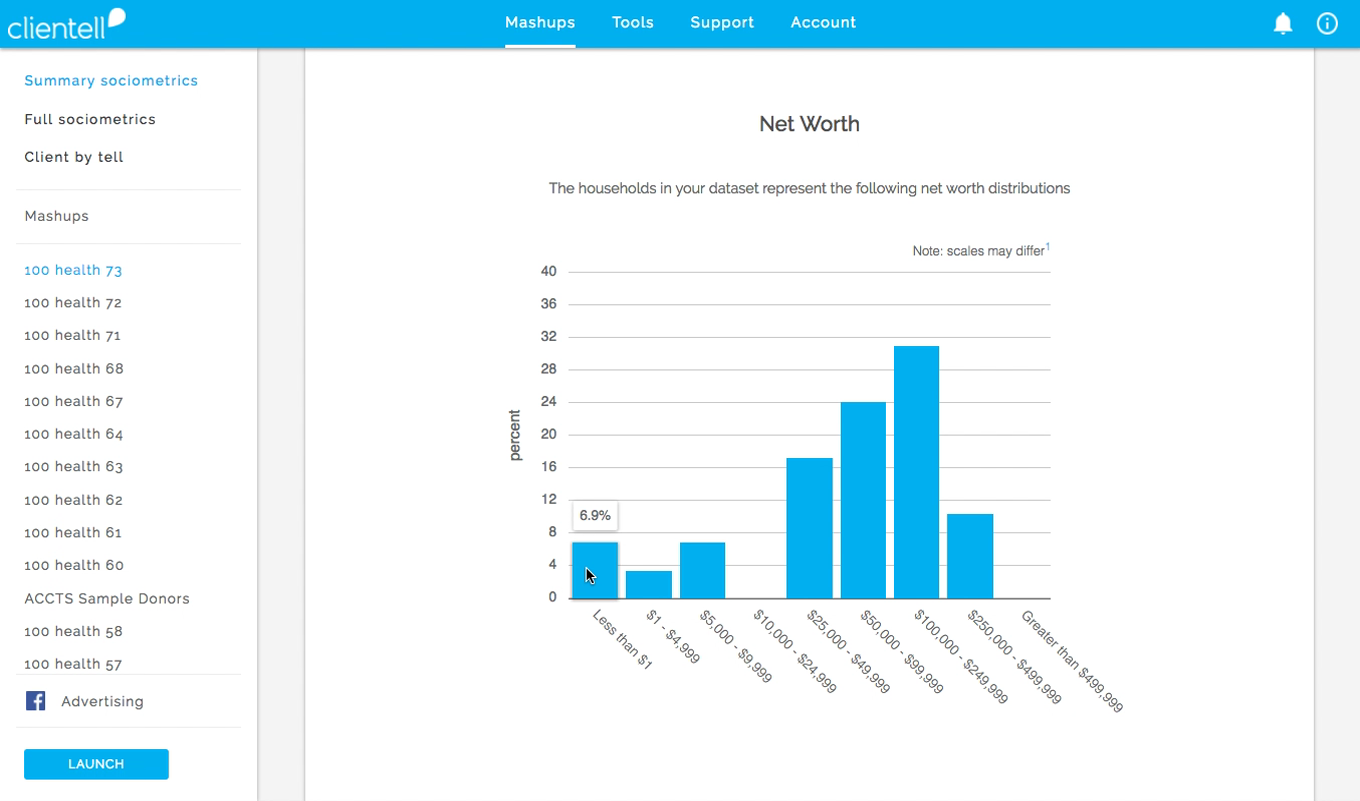This screenshot has width=1360, height=801.
Task: Select the 100 health 60 mashup
Action: click(x=74, y=566)
